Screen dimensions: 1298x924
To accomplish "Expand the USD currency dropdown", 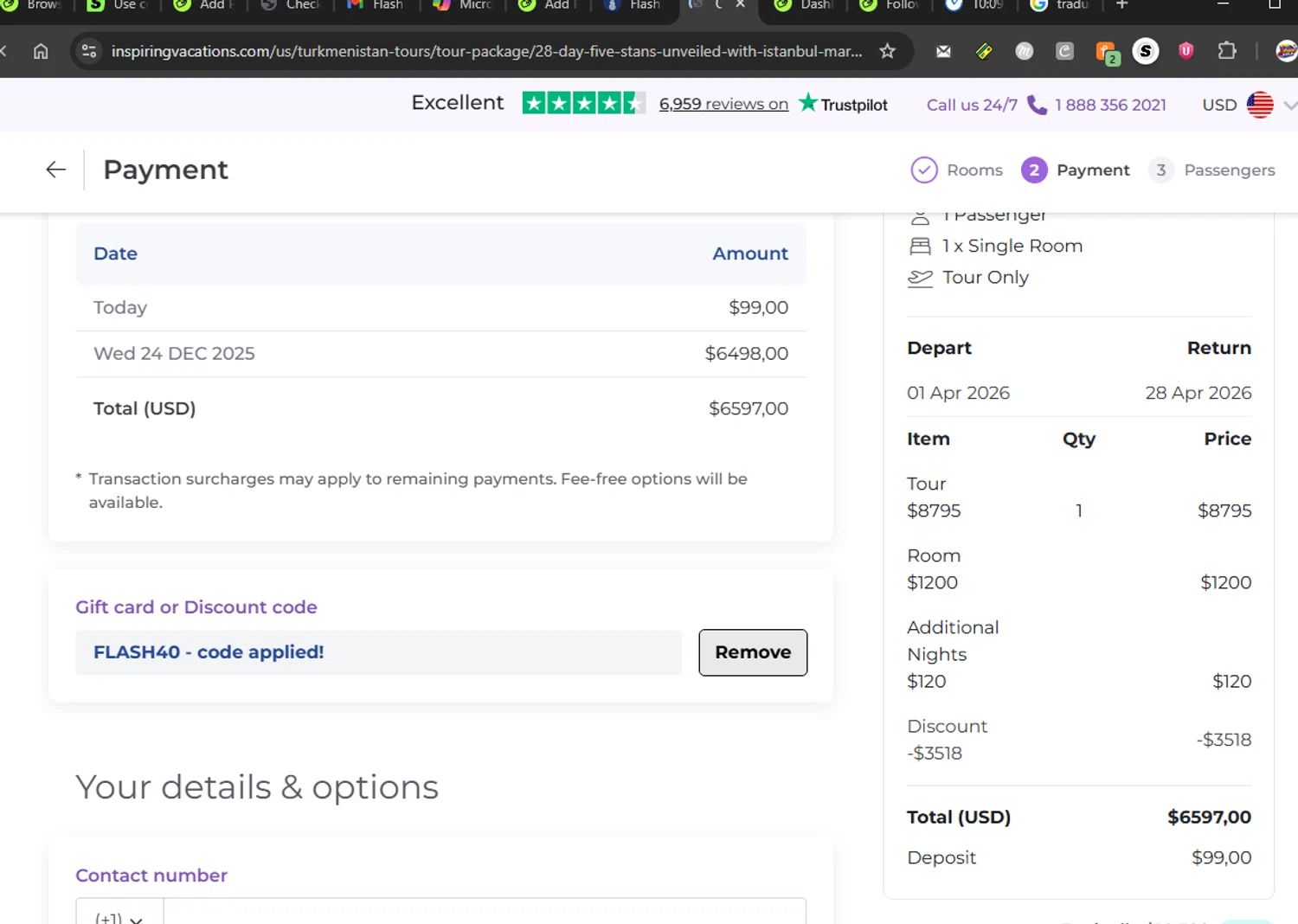I will point(1289,106).
